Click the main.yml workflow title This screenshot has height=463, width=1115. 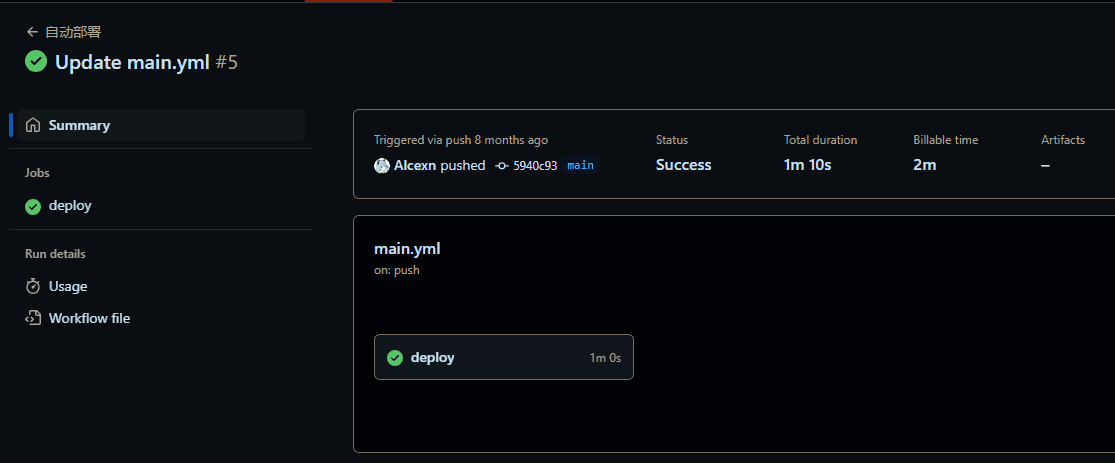407,249
